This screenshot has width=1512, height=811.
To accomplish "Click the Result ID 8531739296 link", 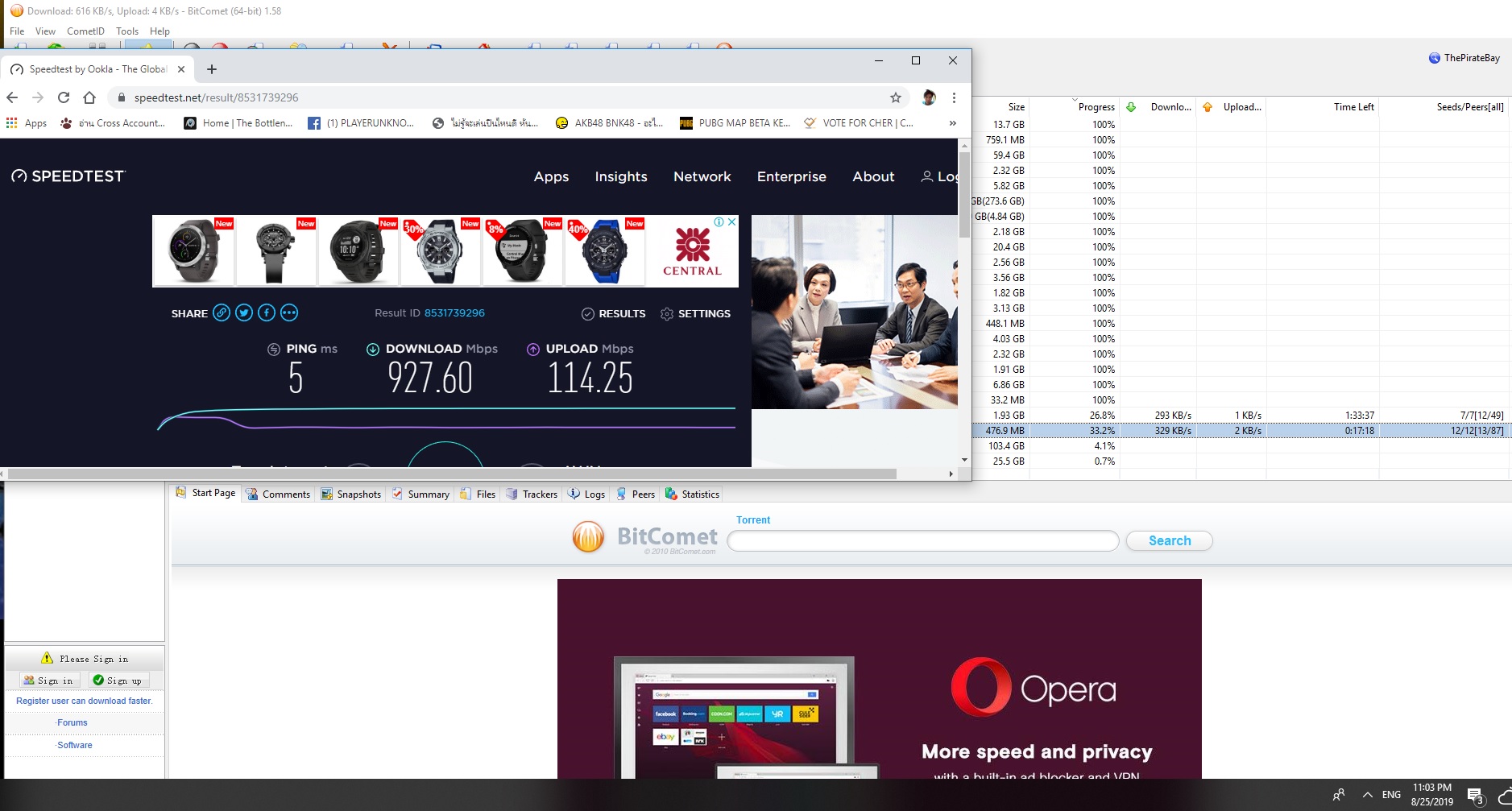I will (x=454, y=312).
